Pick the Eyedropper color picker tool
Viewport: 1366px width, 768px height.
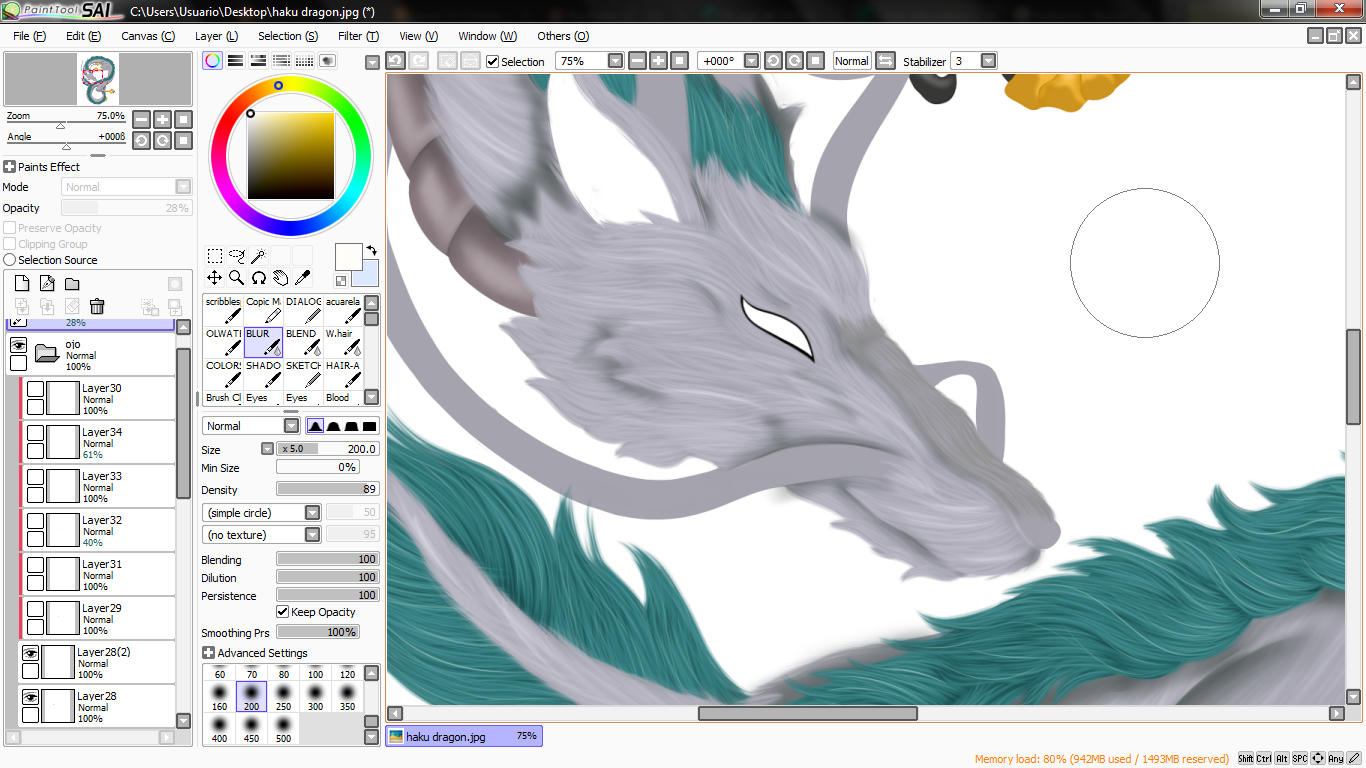point(302,277)
